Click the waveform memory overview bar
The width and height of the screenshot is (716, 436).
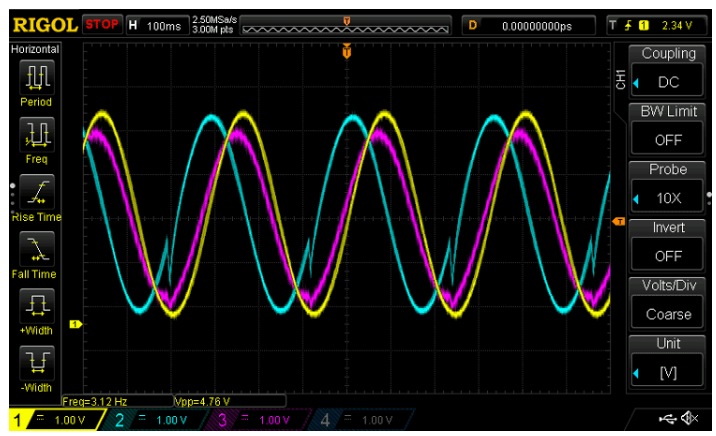tap(346, 26)
